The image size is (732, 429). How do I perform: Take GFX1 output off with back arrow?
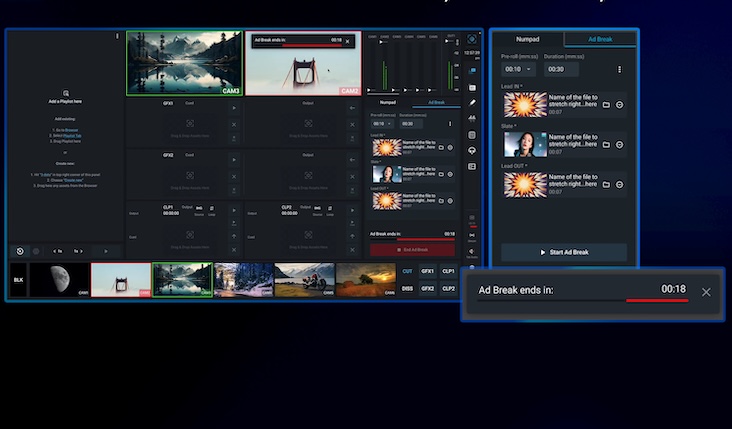[352, 108]
